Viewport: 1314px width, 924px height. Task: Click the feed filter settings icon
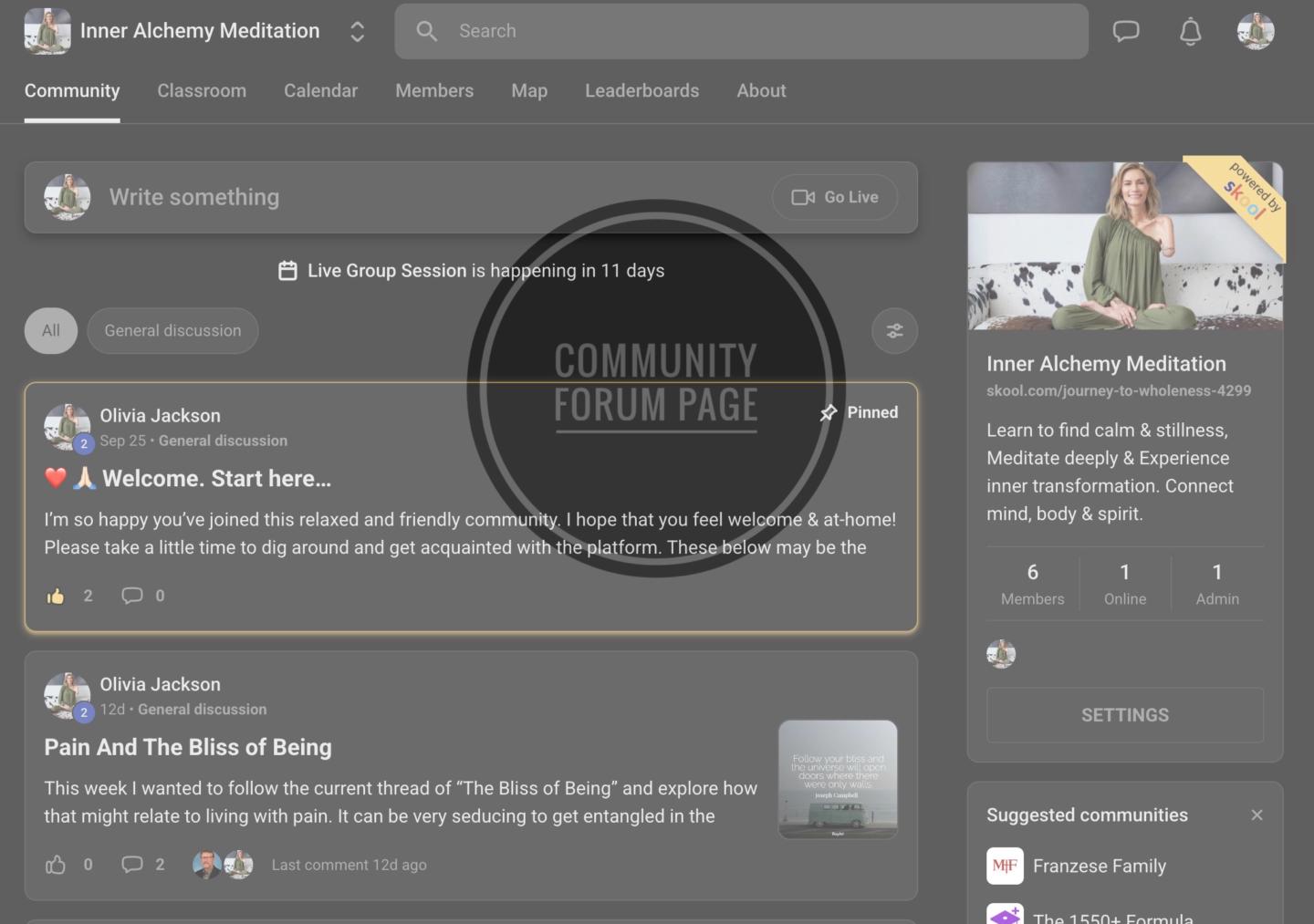pos(894,331)
